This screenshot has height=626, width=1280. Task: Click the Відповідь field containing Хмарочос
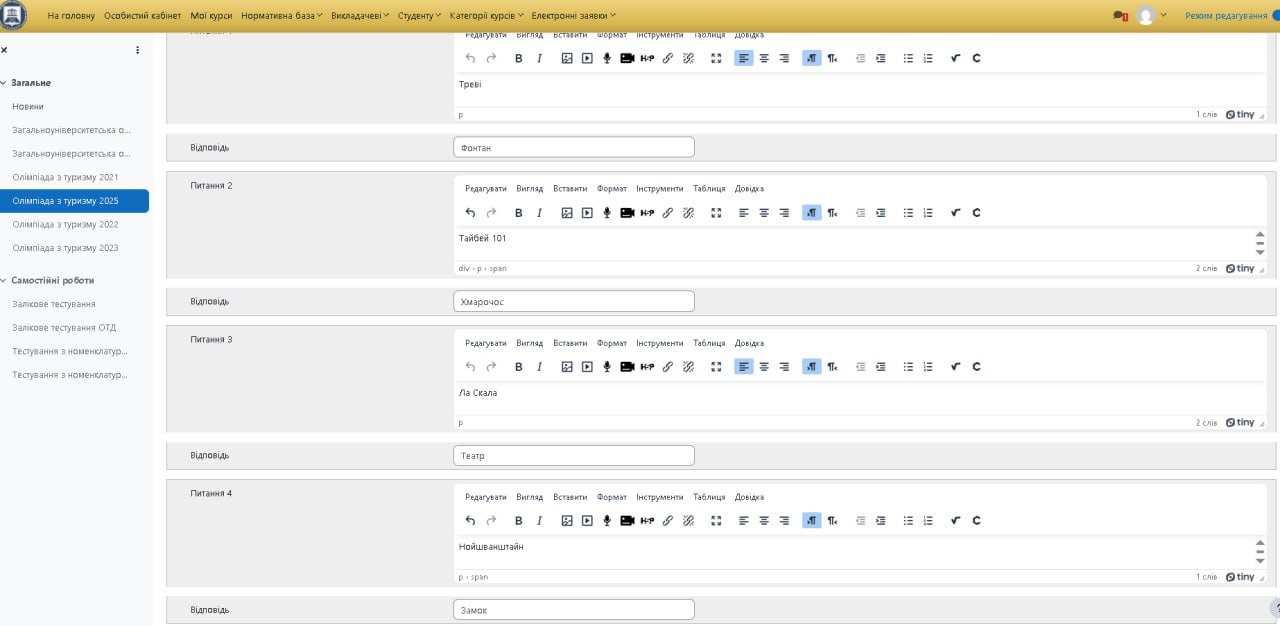pos(573,301)
